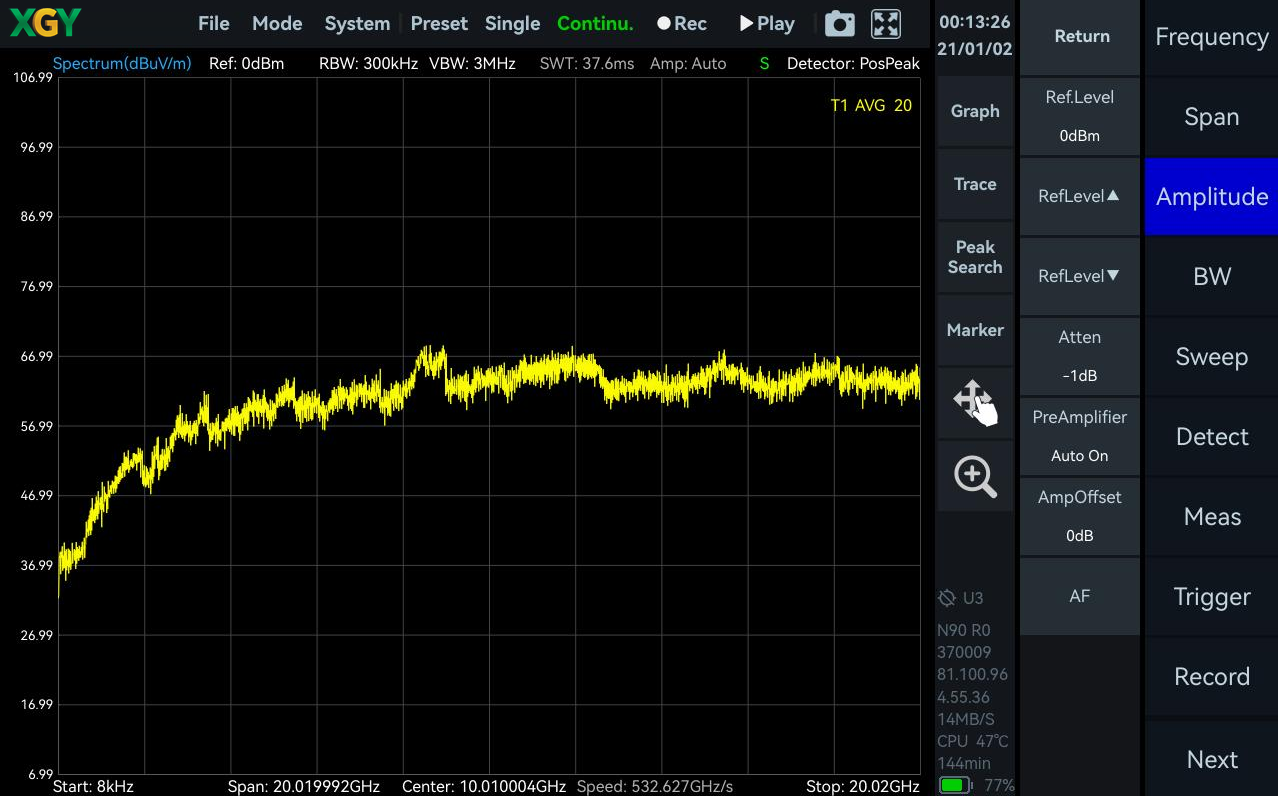Decrease reference level with RefLevel down
Image resolution: width=1278 pixels, height=796 pixels.
tap(1080, 276)
